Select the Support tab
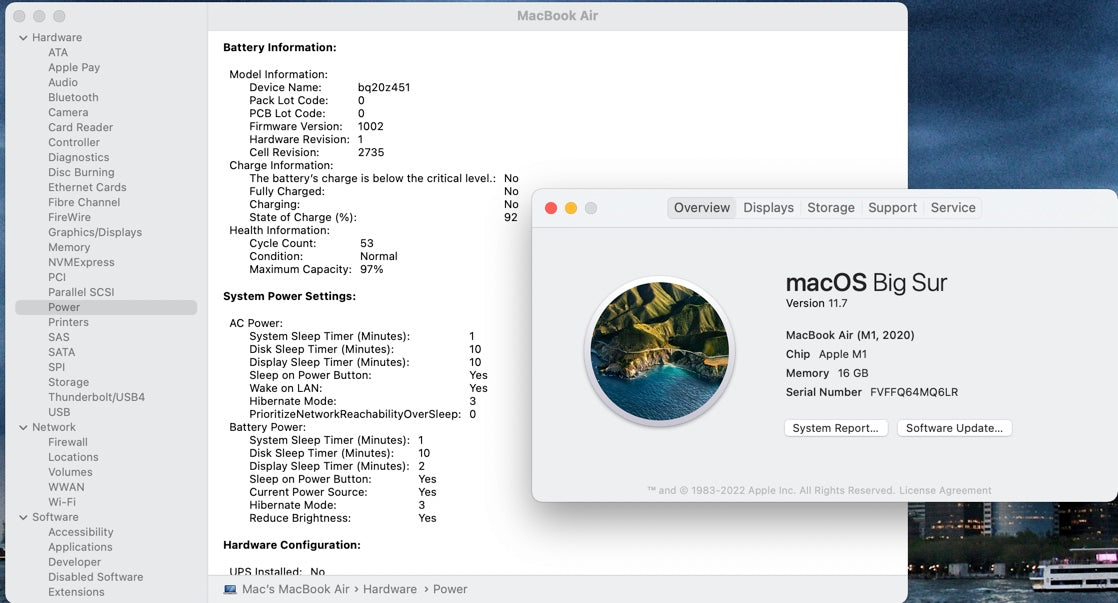Viewport: 1118px width, 603px height. (x=892, y=208)
